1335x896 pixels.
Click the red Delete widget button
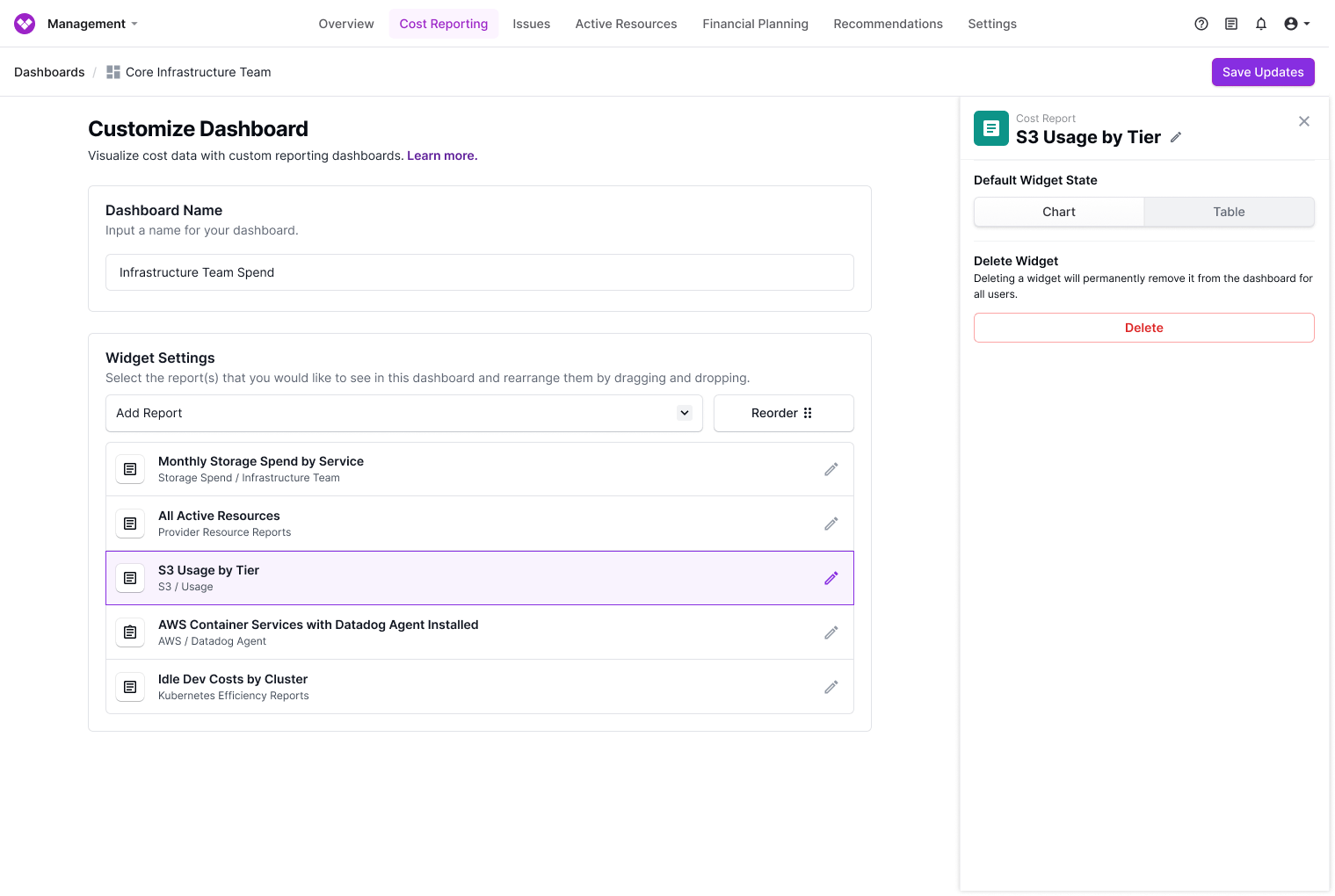1143,328
